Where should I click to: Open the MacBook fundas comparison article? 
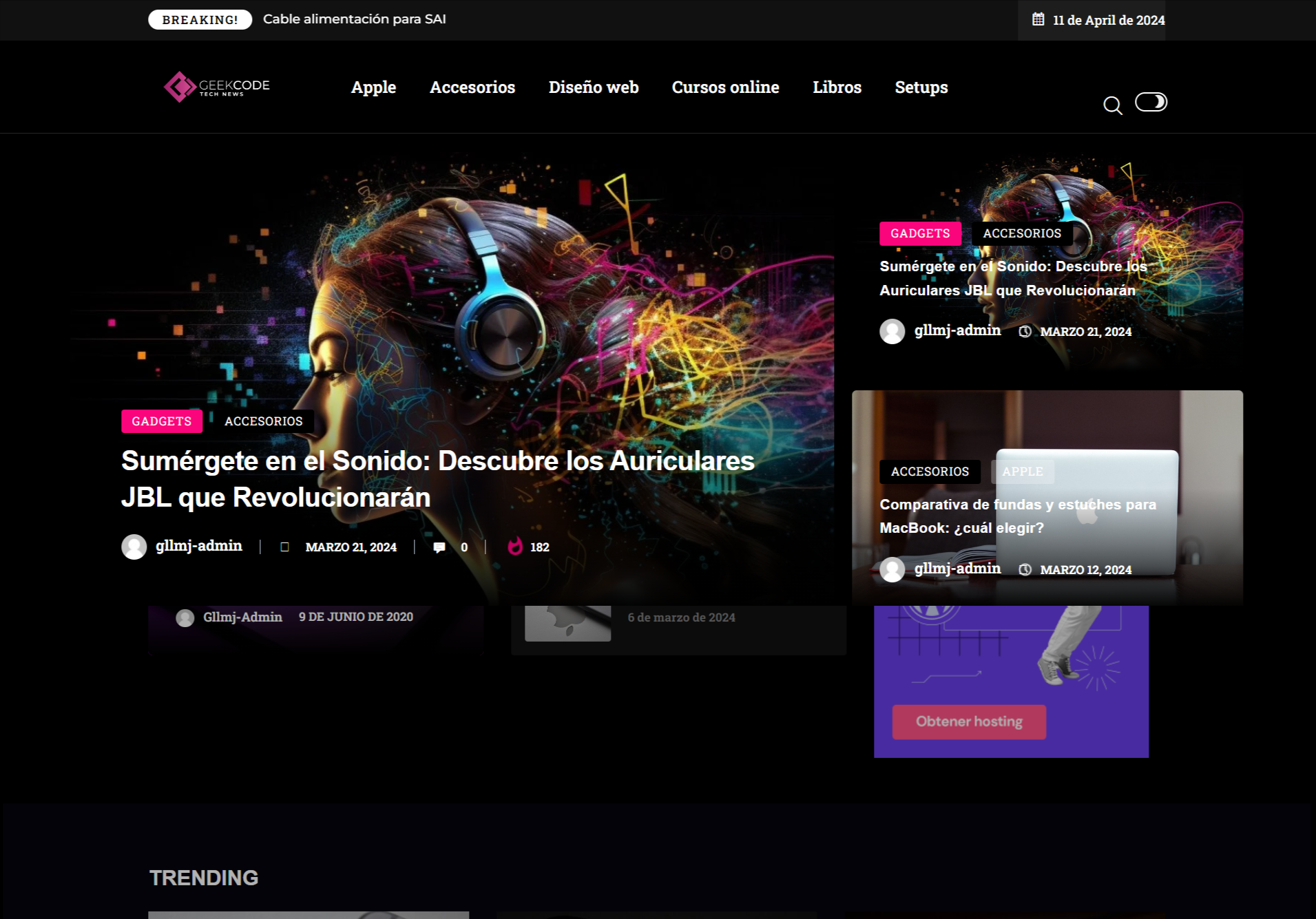(x=1017, y=516)
